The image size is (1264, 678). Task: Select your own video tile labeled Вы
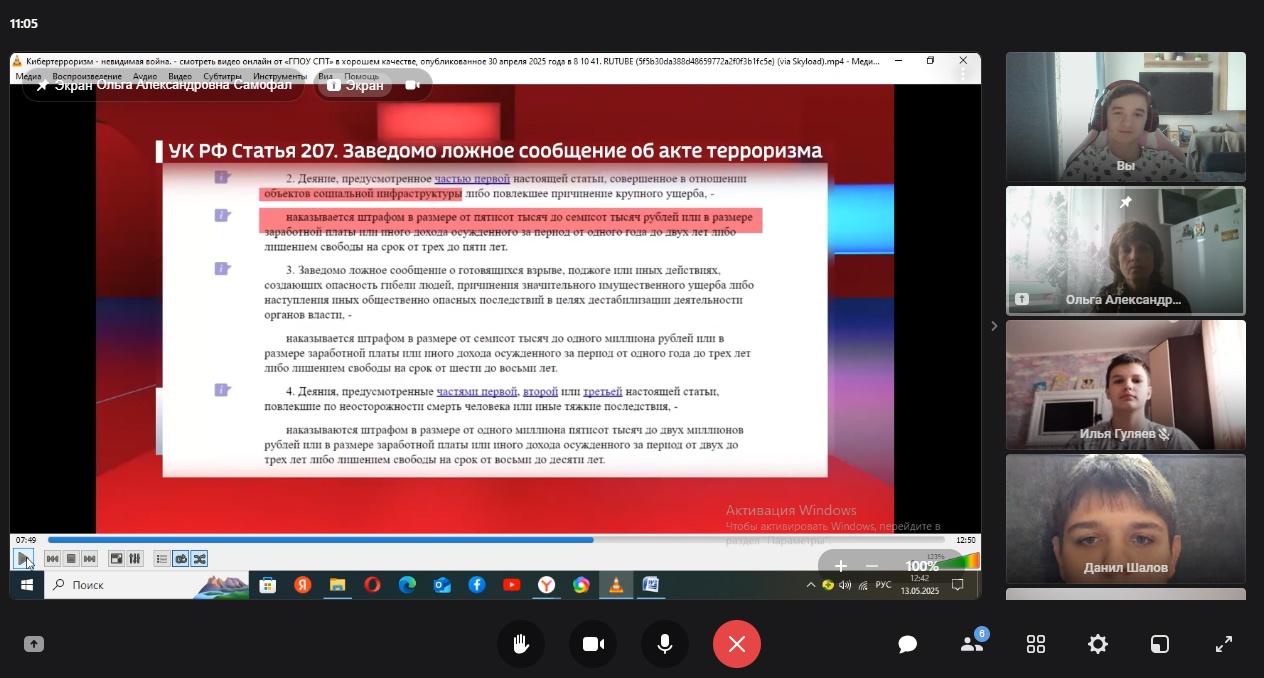[x=1126, y=117]
